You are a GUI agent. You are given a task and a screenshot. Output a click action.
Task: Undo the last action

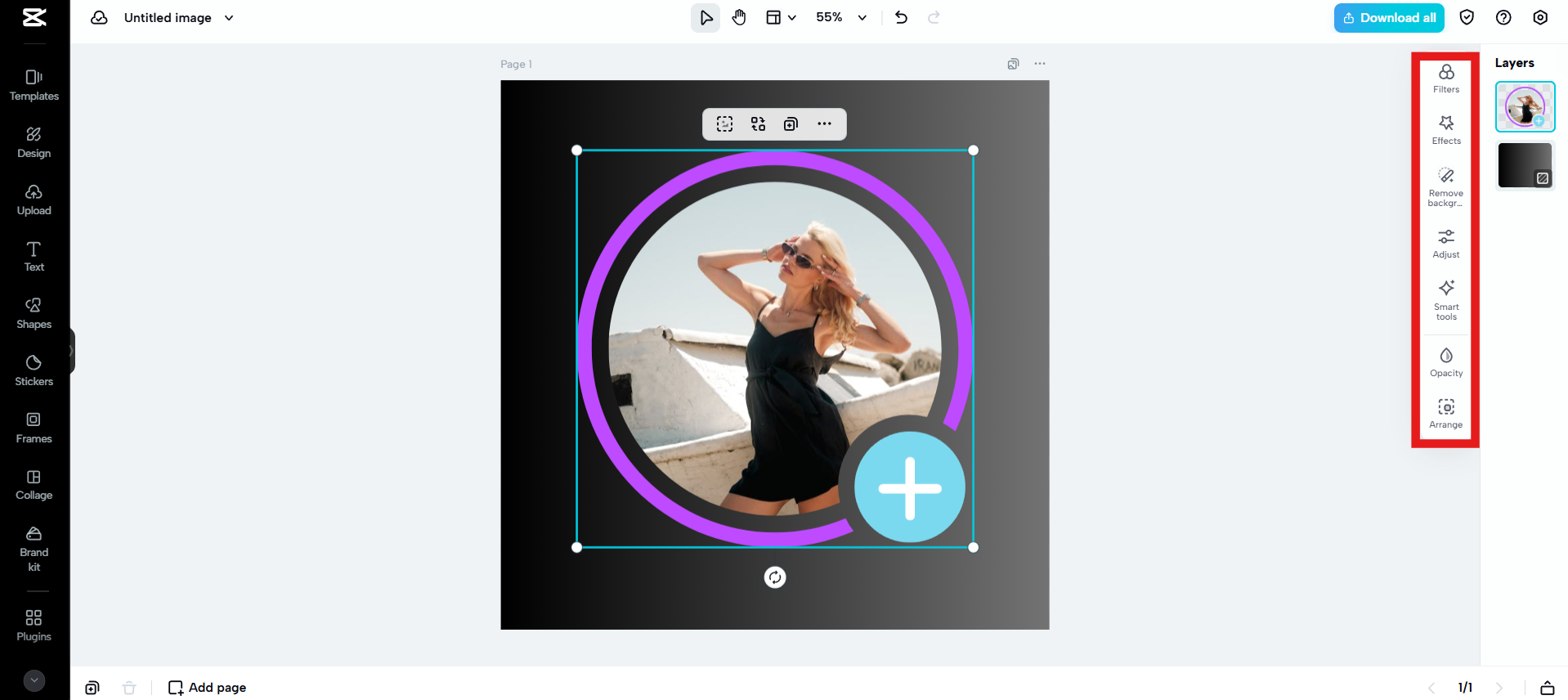tap(901, 17)
